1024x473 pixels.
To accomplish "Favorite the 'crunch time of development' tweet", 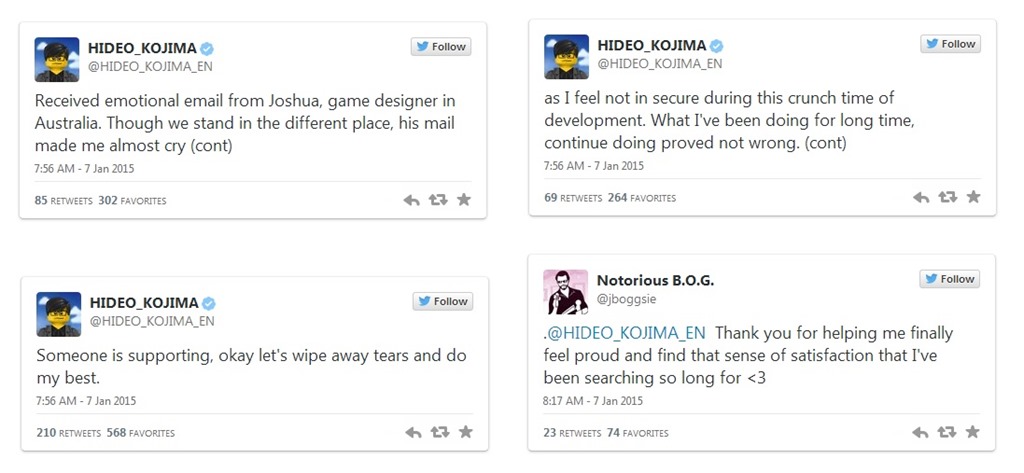I will [974, 197].
